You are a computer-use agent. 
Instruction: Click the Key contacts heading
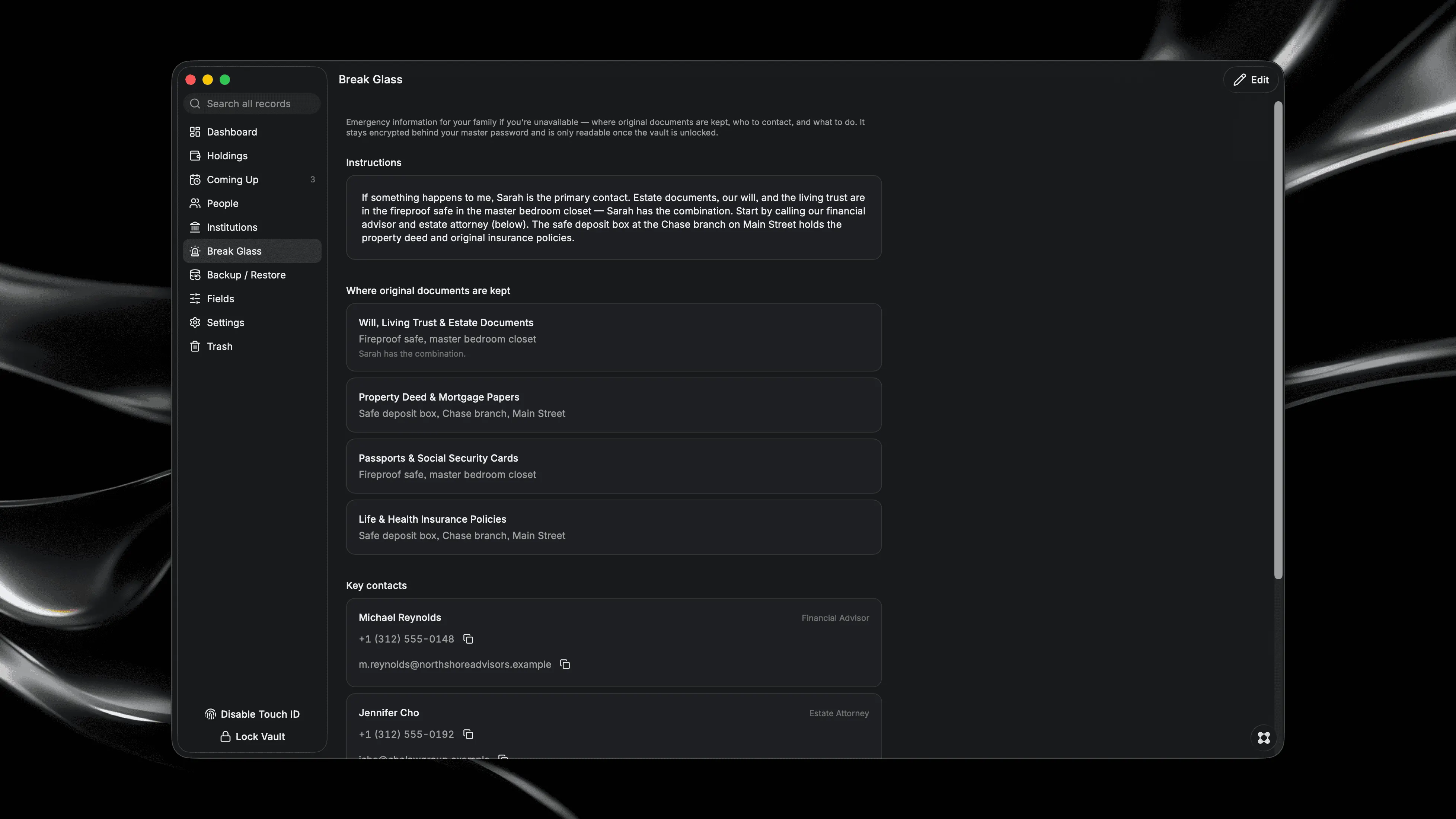pyautogui.click(x=376, y=586)
